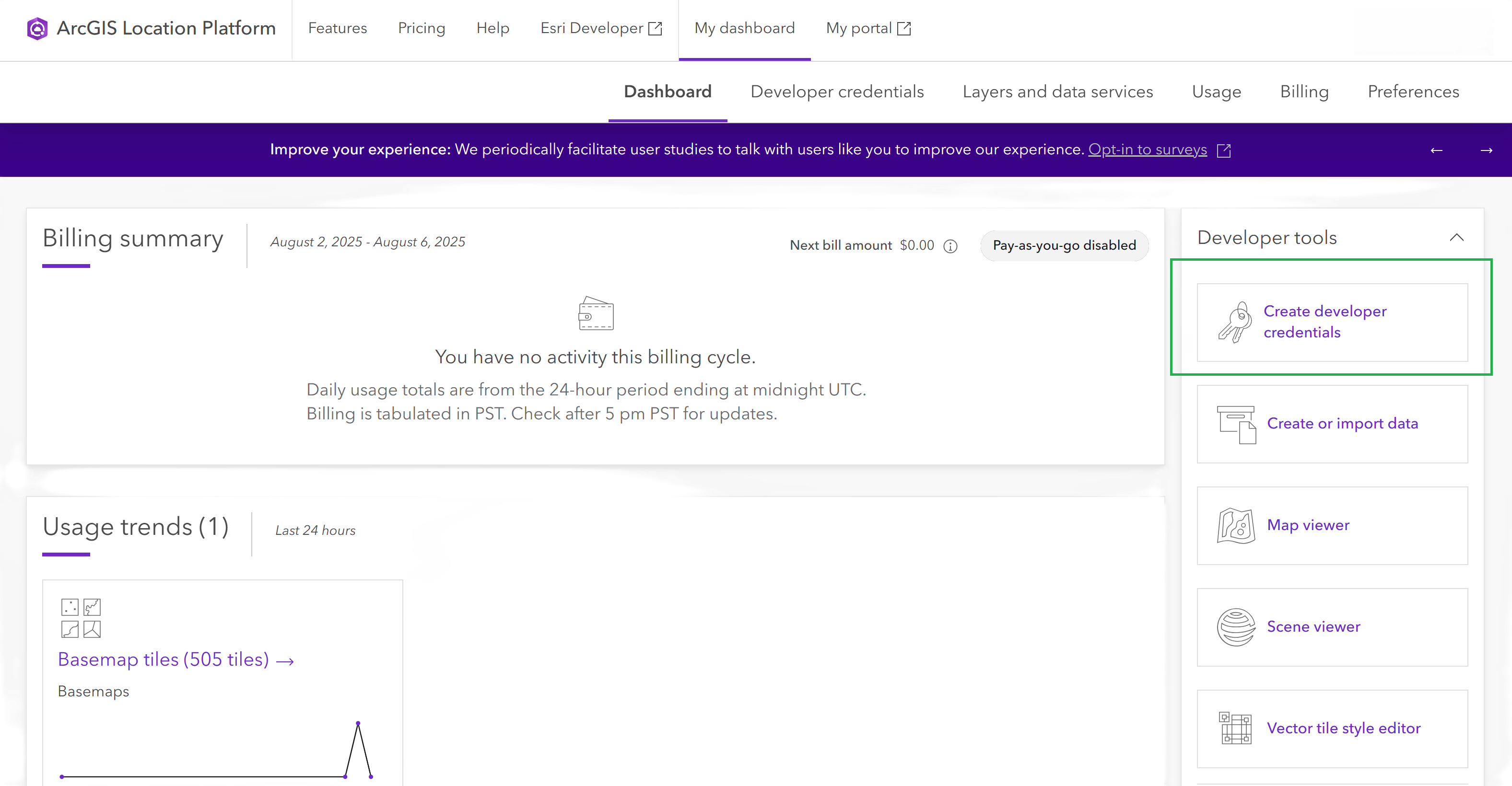
Task: Click the Pay-as-you-go disabled badge
Action: tap(1064, 245)
